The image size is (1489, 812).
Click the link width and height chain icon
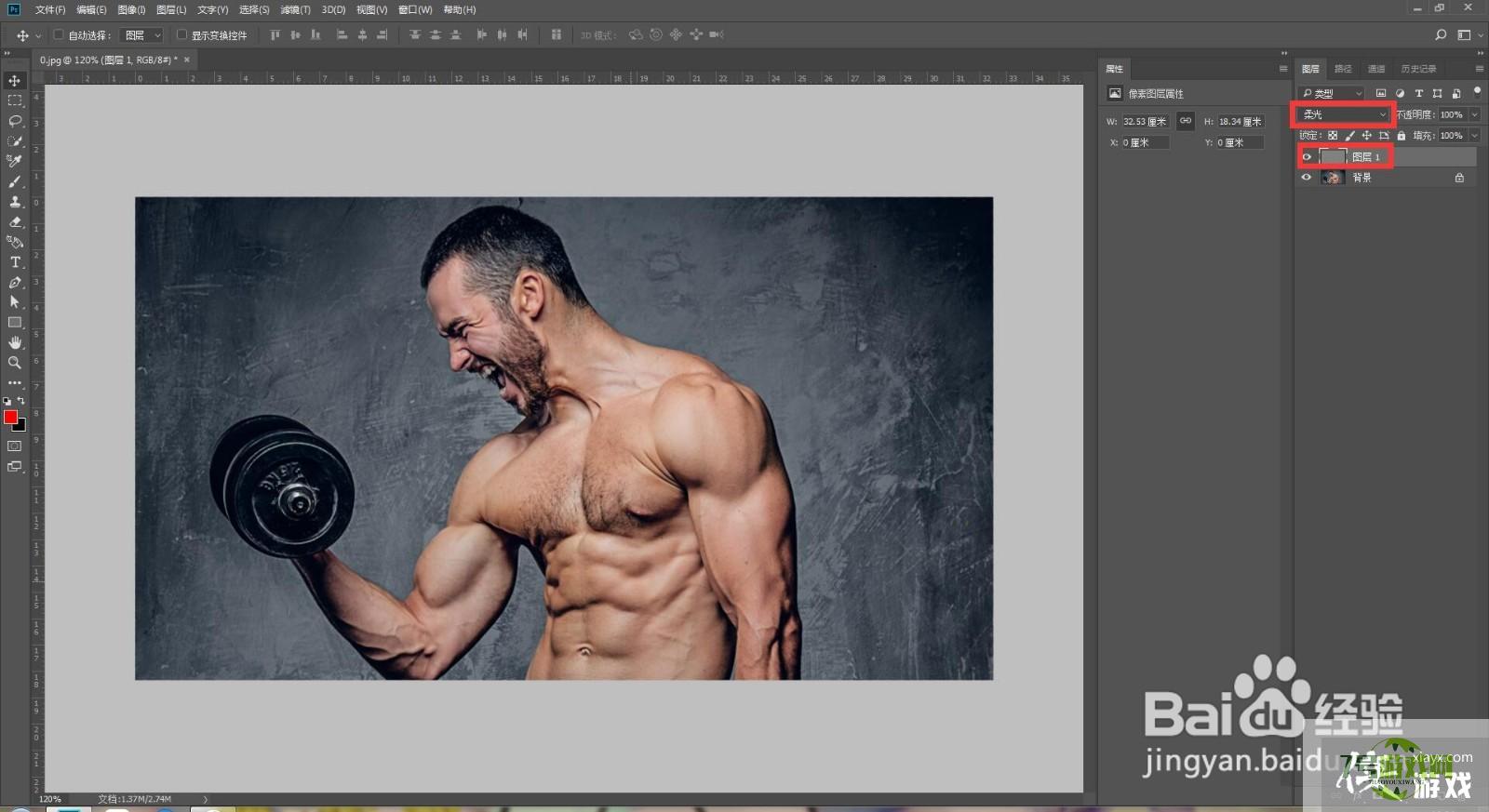pyautogui.click(x=1186, y=121)
